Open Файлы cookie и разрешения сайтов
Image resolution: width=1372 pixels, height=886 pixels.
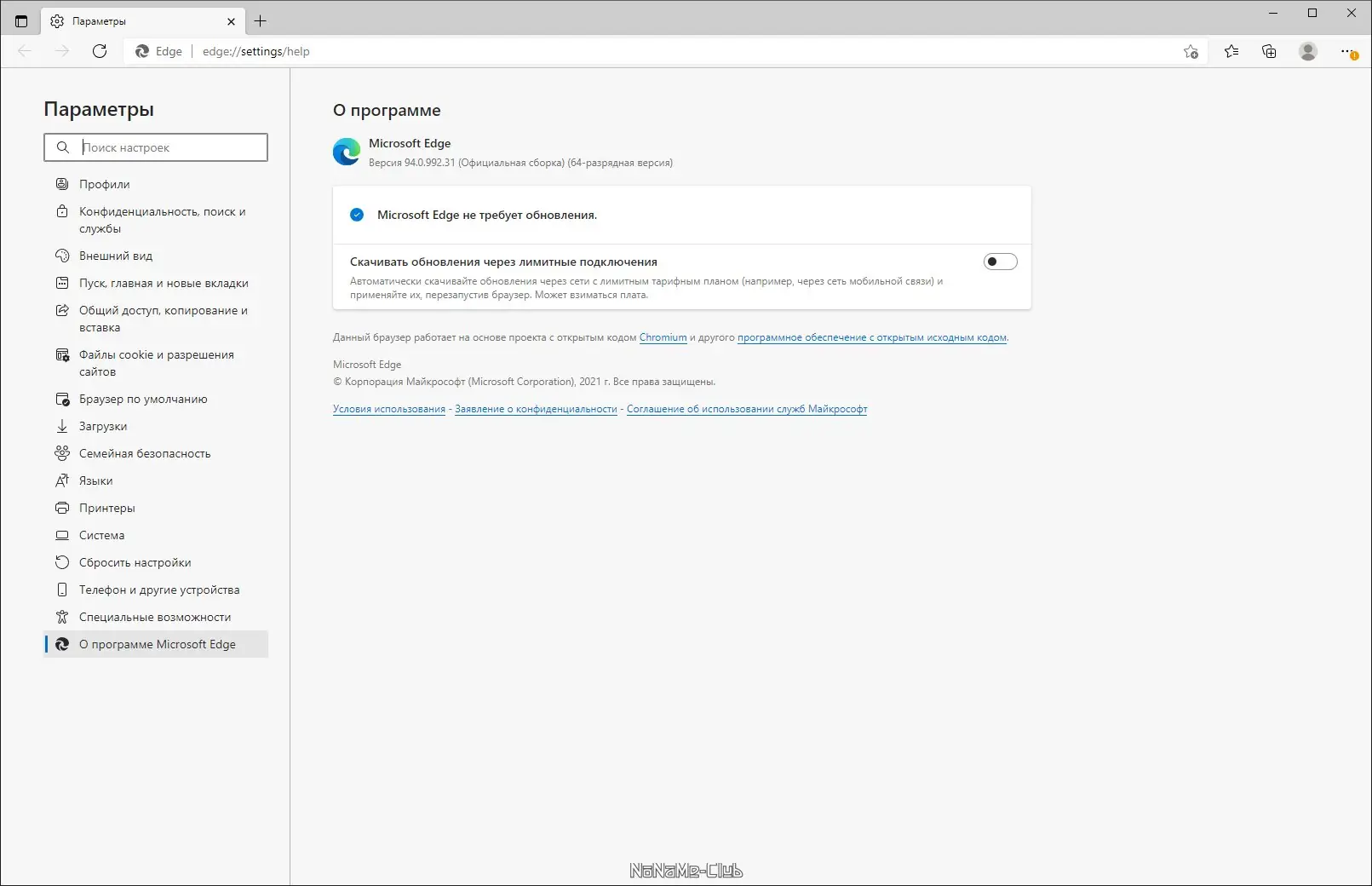[156, 363]
